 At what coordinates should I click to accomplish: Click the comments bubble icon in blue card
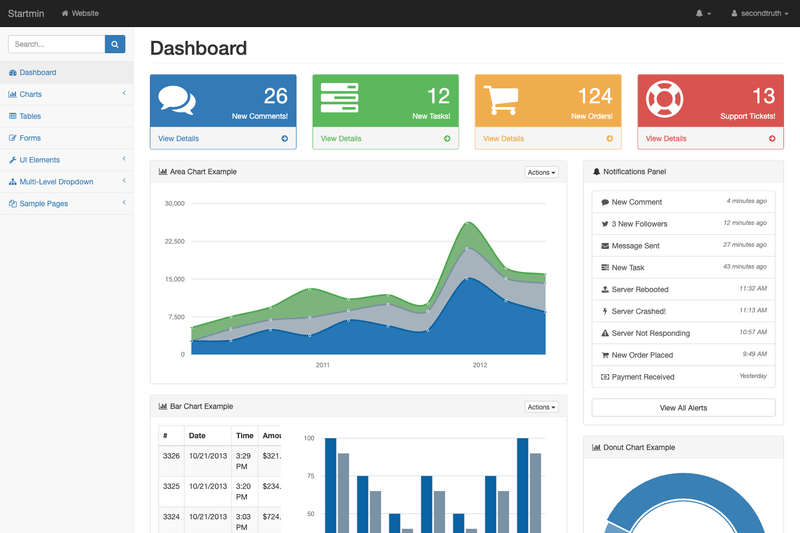tap(177, 99)
